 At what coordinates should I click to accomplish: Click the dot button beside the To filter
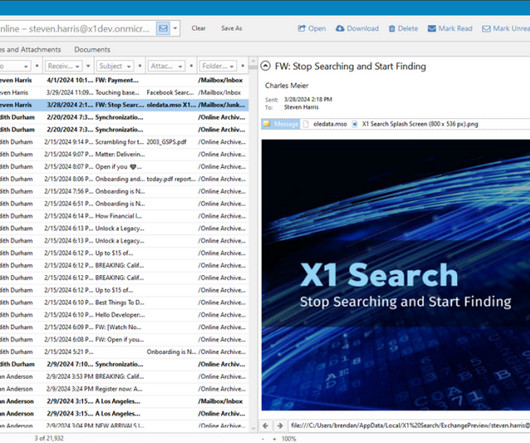click(37, 66)
